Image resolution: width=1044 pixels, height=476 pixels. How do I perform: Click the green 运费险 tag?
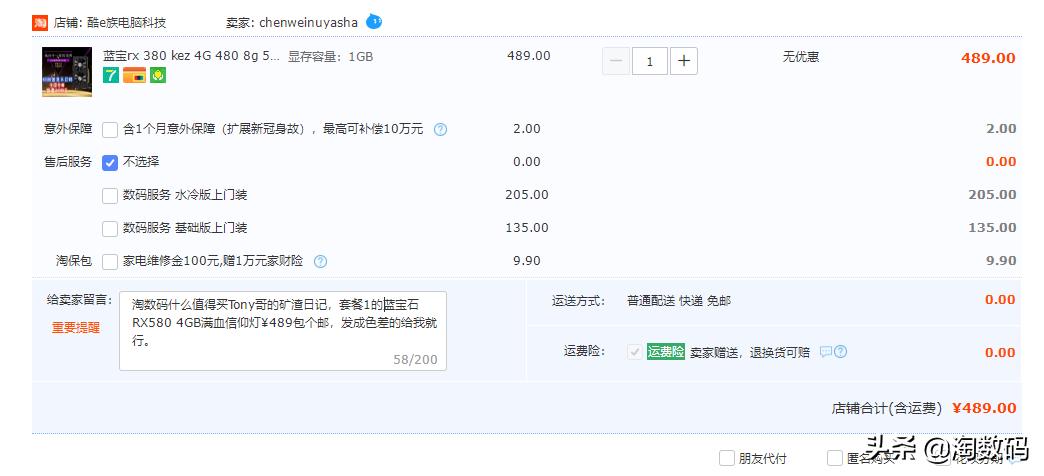[x=666, y=352]
